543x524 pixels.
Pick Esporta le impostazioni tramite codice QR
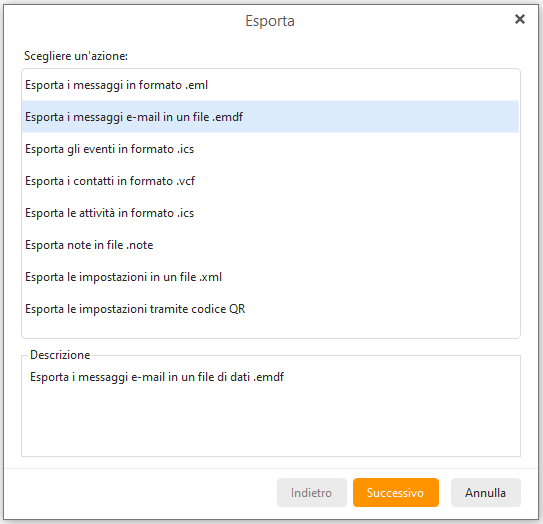(270, 309)
